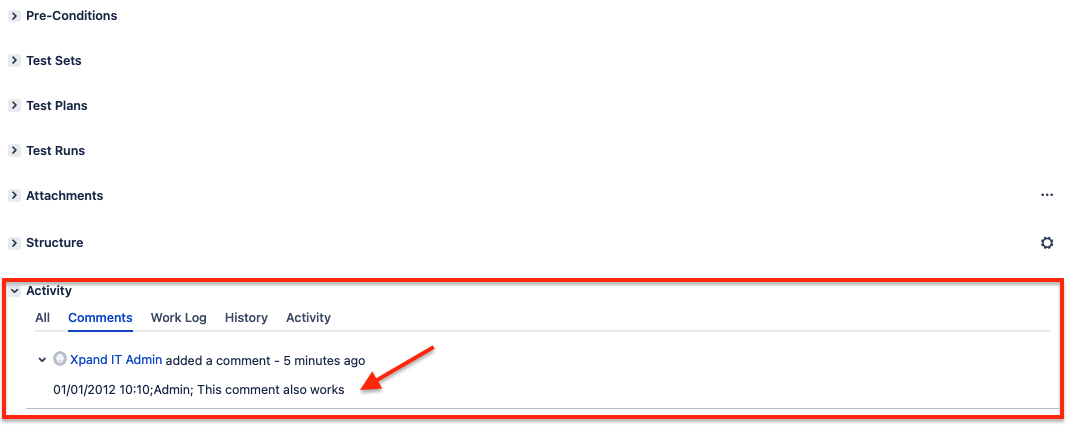Open the Xpand IT Admin profile link
Viewport: 1067px width, 429px height.
click(x=116, y=360)
